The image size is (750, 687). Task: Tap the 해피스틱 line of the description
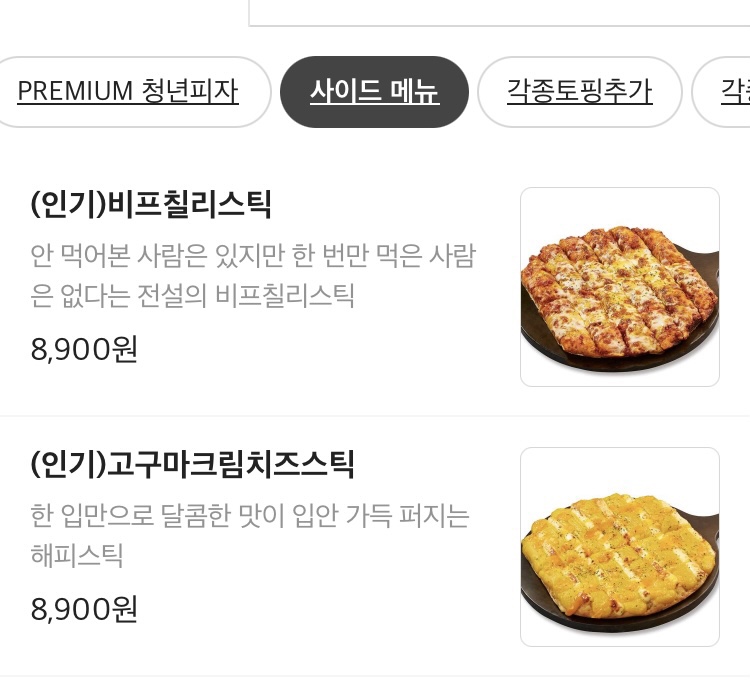pos(77,555)
